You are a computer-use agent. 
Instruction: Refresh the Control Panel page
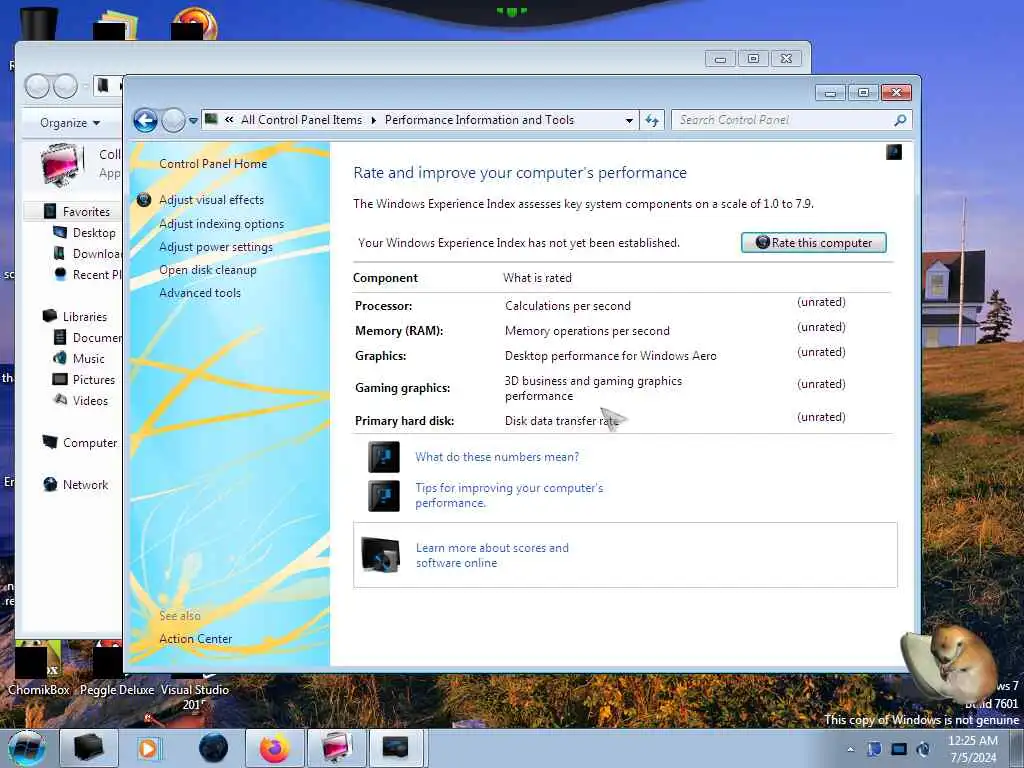[x=652, y=120]
